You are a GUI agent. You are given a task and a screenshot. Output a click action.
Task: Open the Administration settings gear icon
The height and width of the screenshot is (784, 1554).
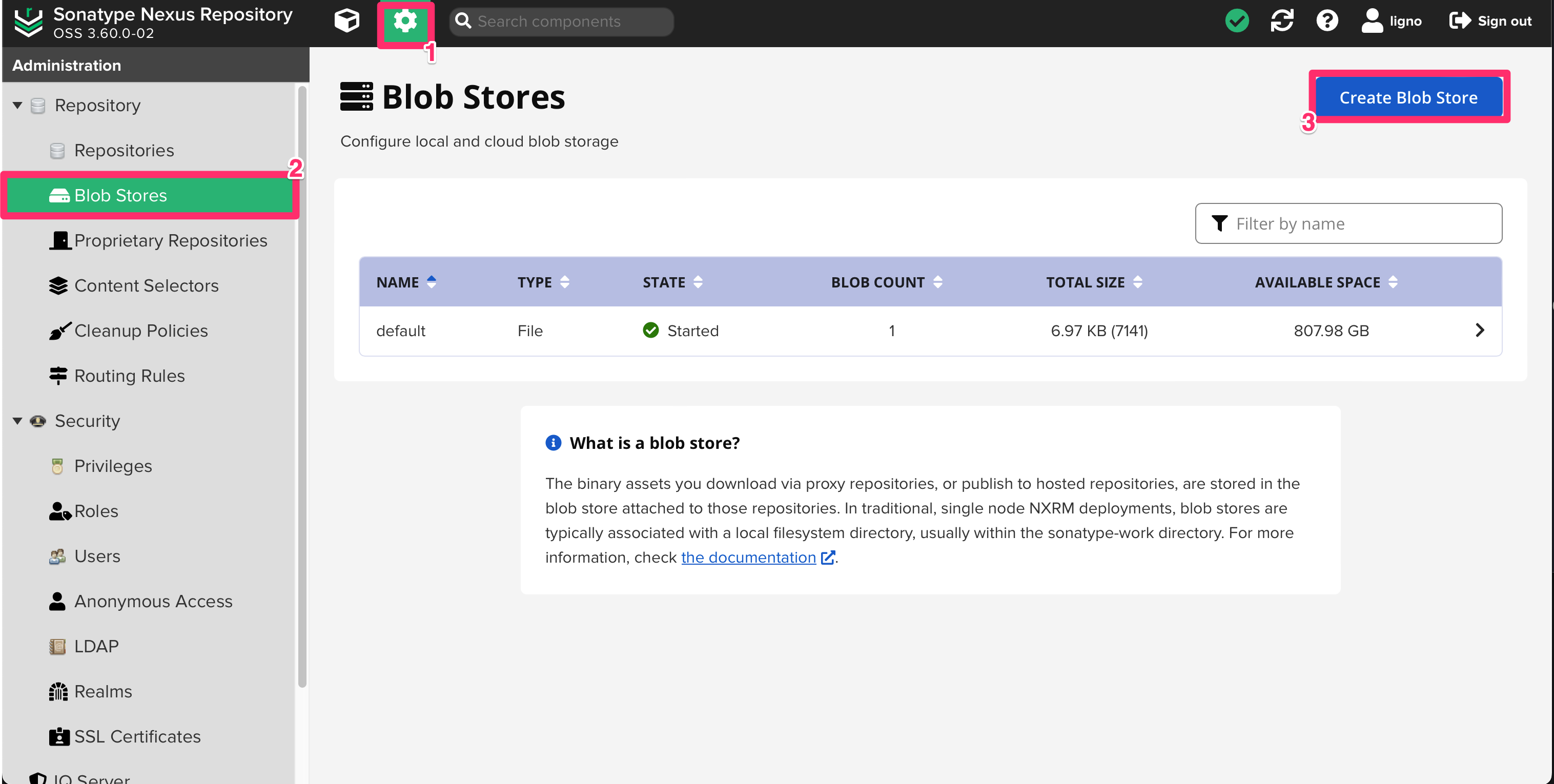click(405, 21)
